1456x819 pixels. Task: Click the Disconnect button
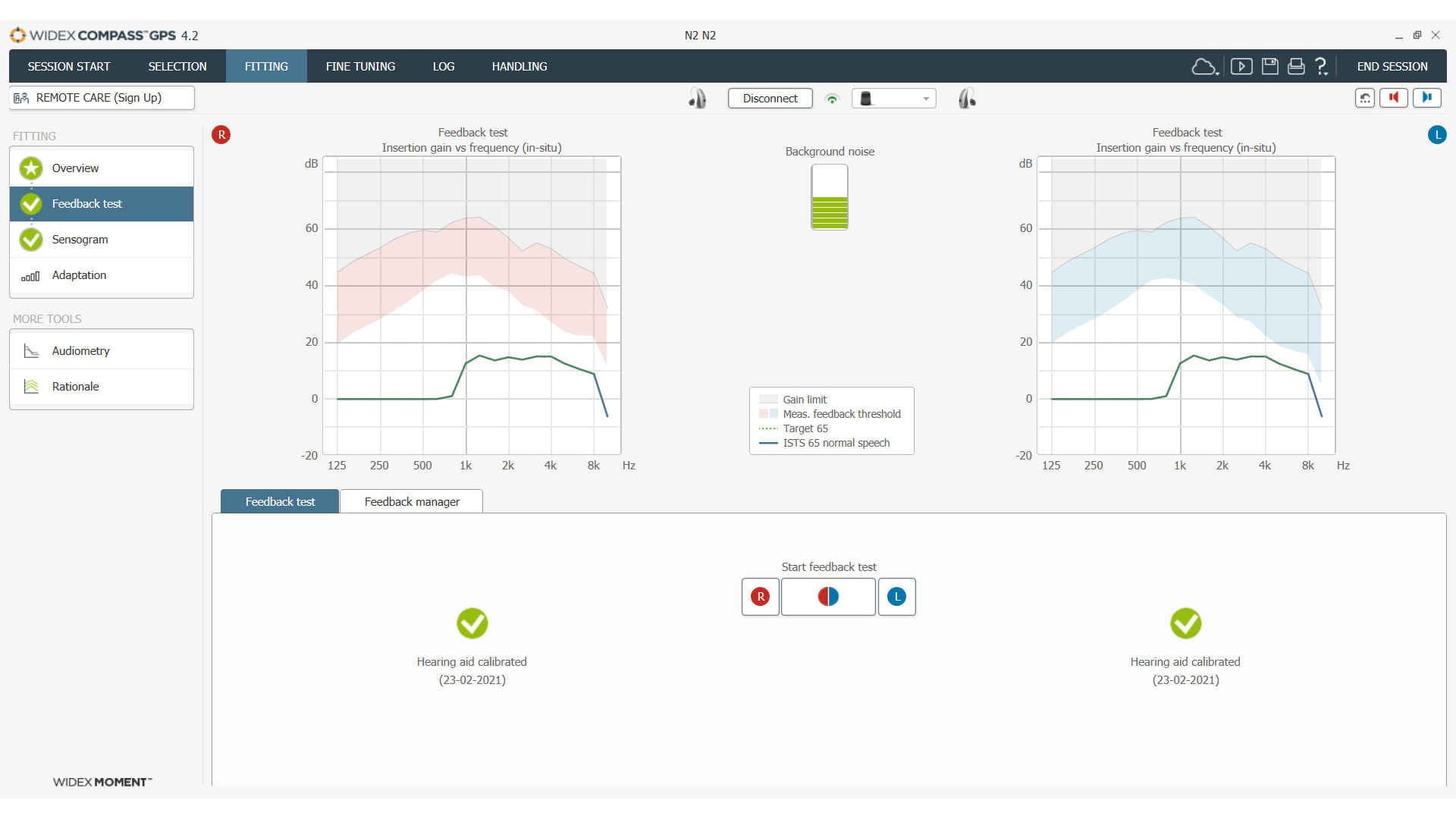770,98
